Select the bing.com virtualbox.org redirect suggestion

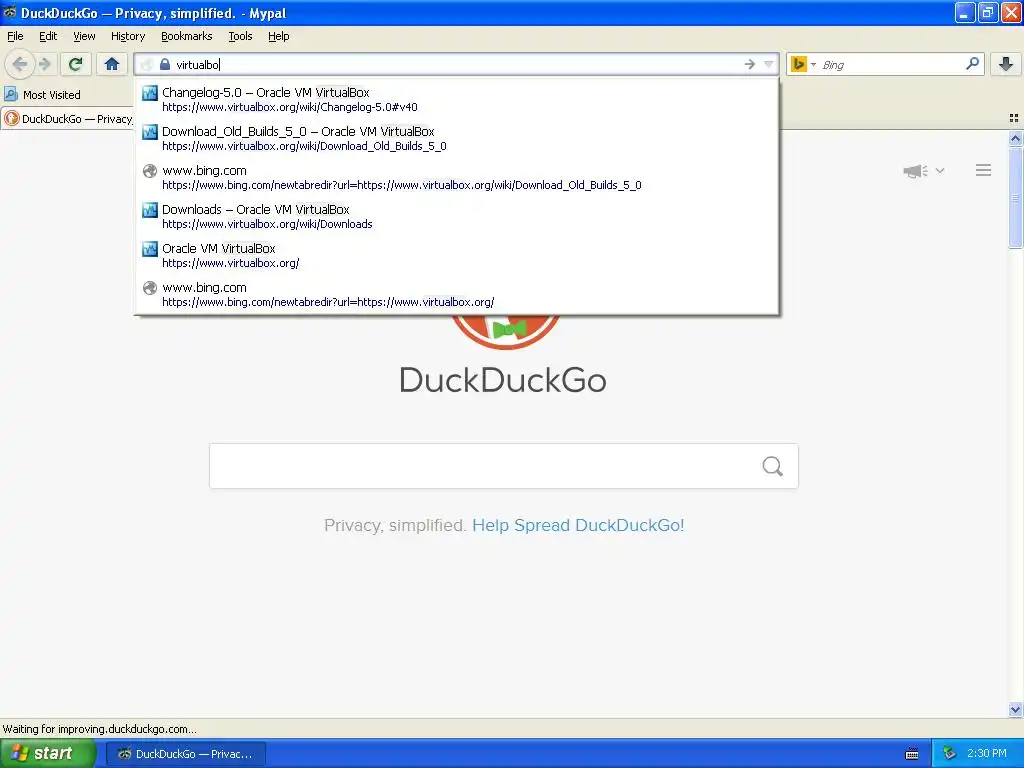[x=456, y=295]
